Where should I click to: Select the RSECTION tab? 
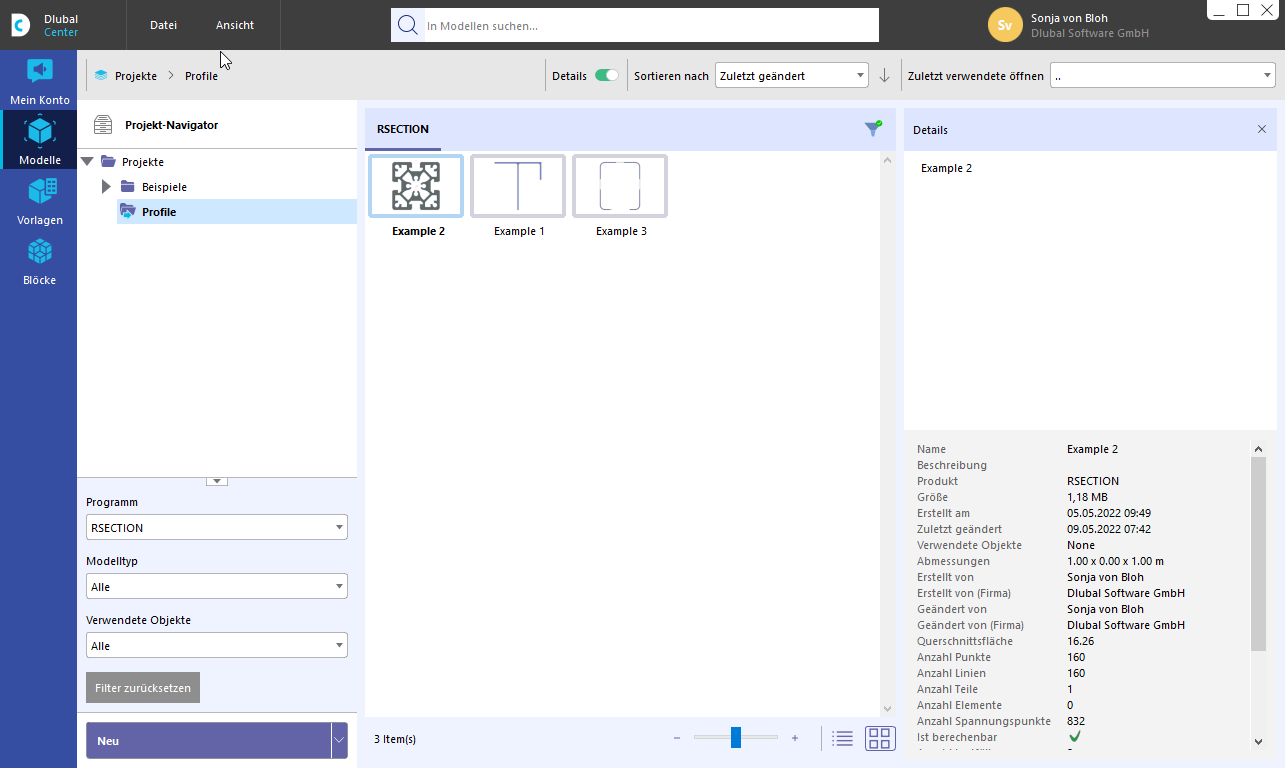click(403, 129)
